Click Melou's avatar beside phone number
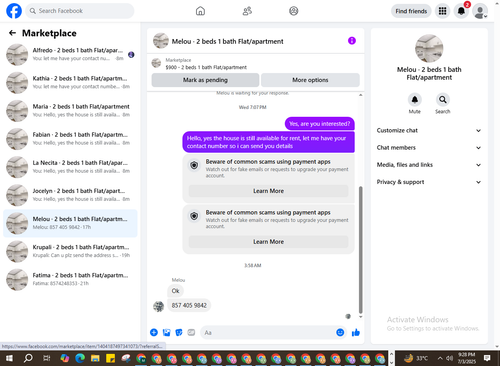The width and height of the screenshot is (500, 366). coord(158,306)
